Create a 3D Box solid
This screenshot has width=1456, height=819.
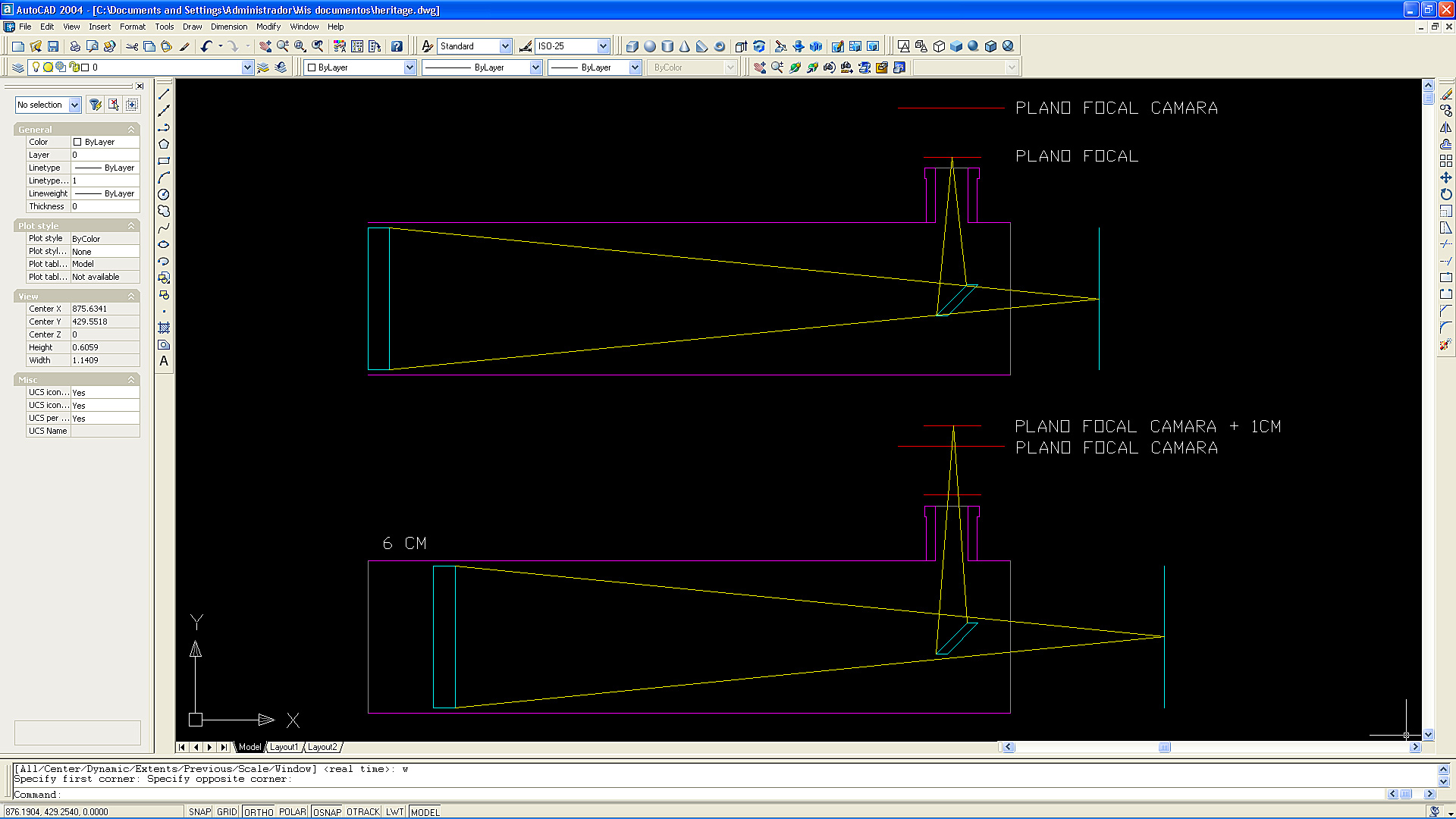click(x=632, y=46)
